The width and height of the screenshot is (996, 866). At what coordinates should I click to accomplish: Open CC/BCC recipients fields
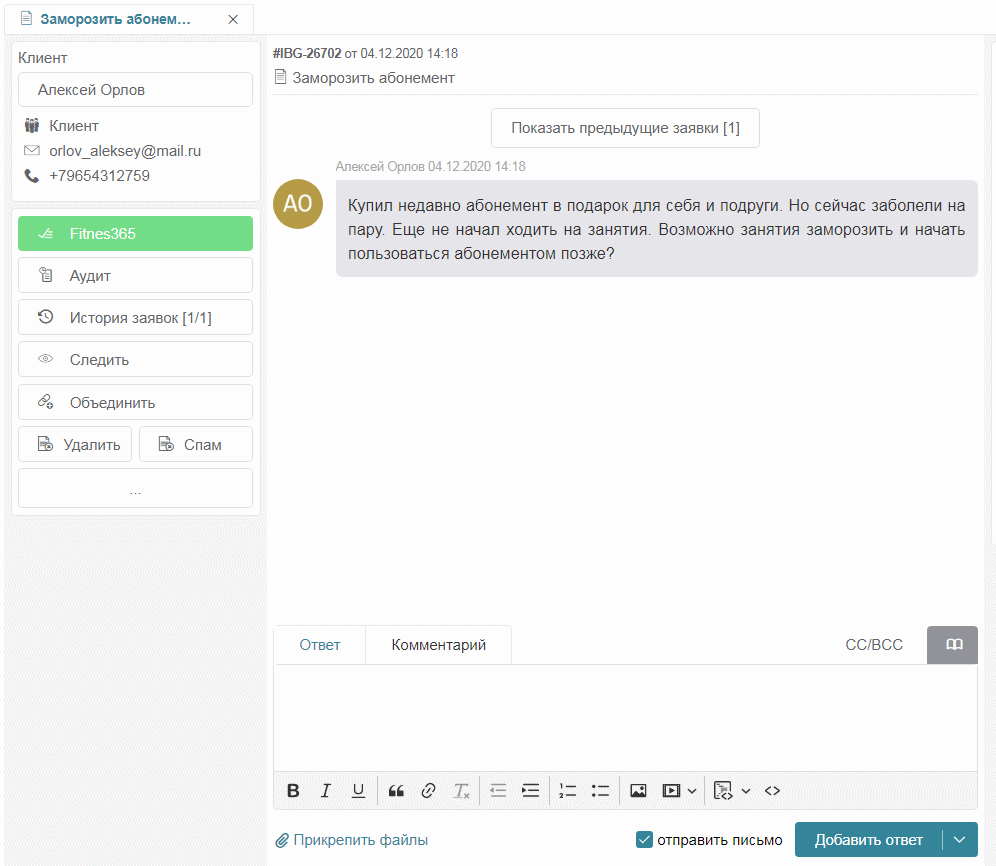pyautogui.click(x=873, y=645)
